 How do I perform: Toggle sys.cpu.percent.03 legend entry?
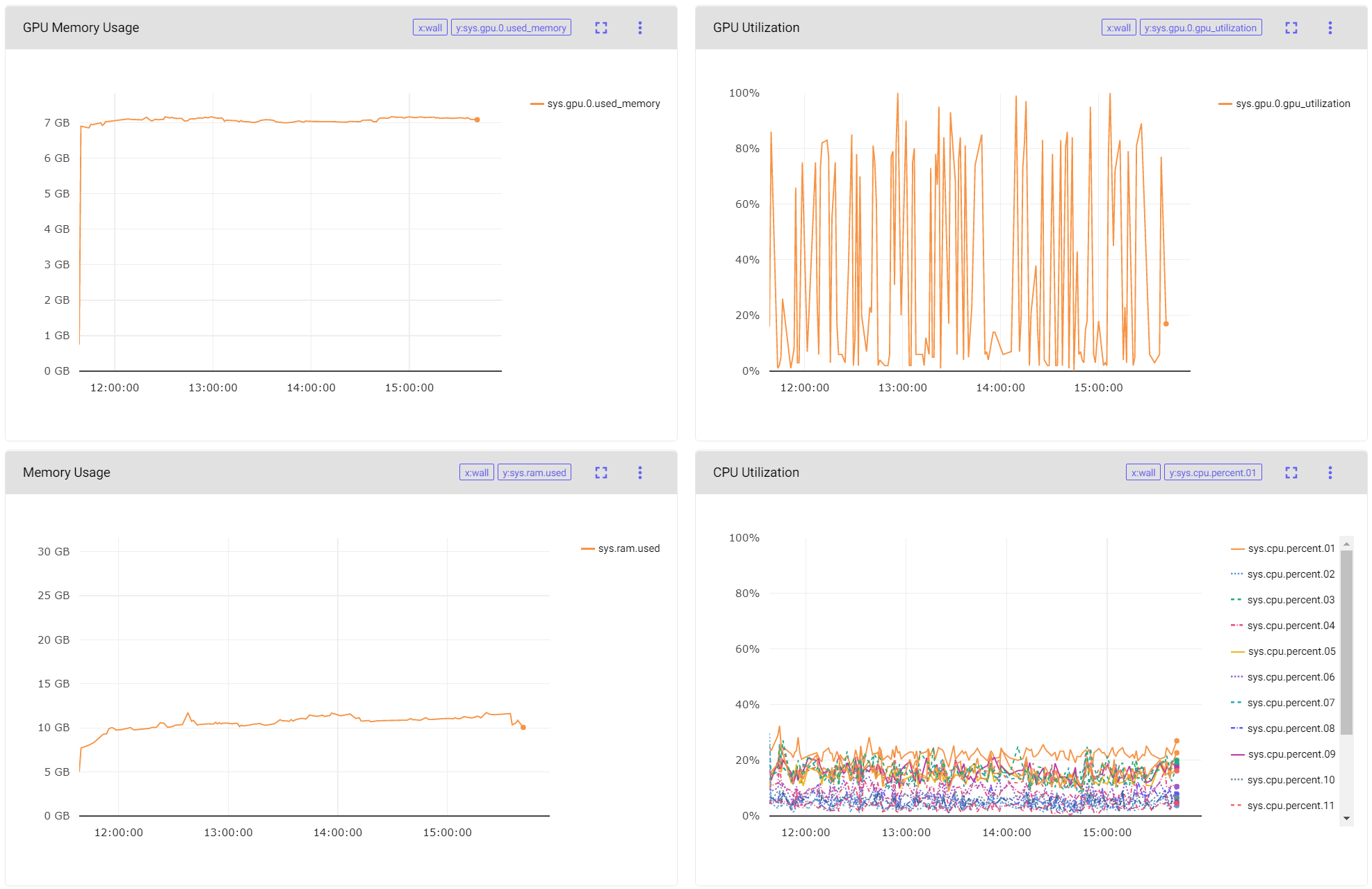coord(1283,600)
